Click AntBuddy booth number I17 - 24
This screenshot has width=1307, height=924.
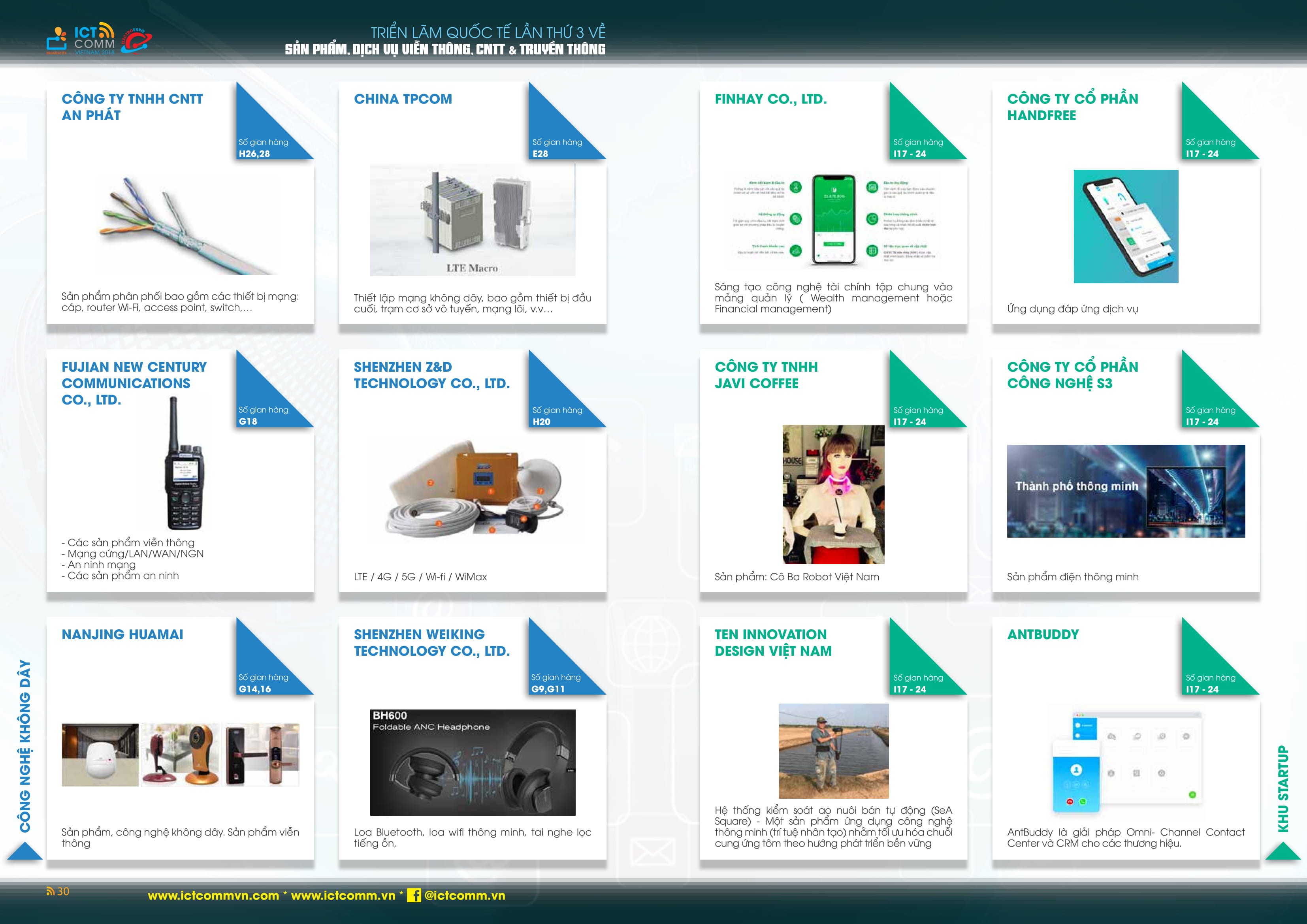[x=1202, y=689]
